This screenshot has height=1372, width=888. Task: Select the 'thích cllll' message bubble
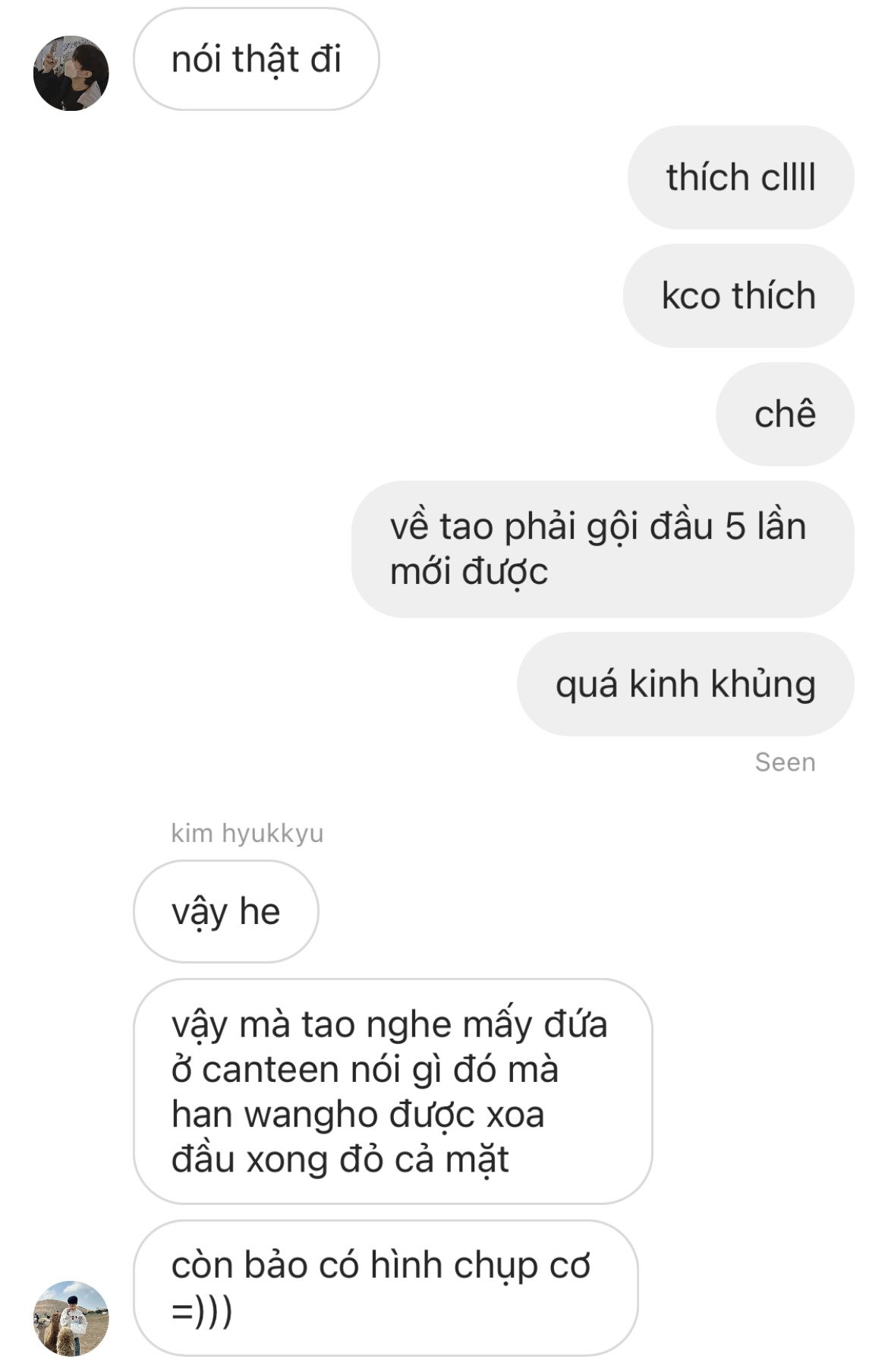click(x=741, y=177)
